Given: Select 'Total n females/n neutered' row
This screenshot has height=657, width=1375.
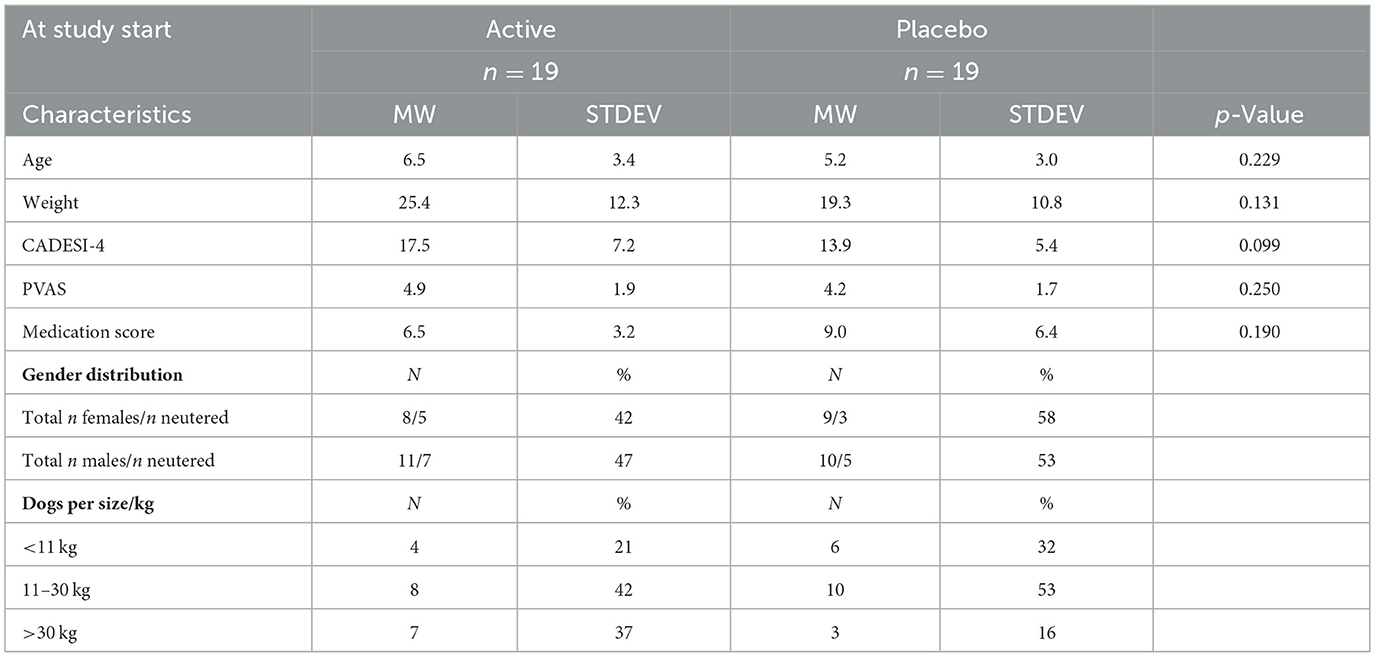Looking at the screenshot, I should [125, 417].
